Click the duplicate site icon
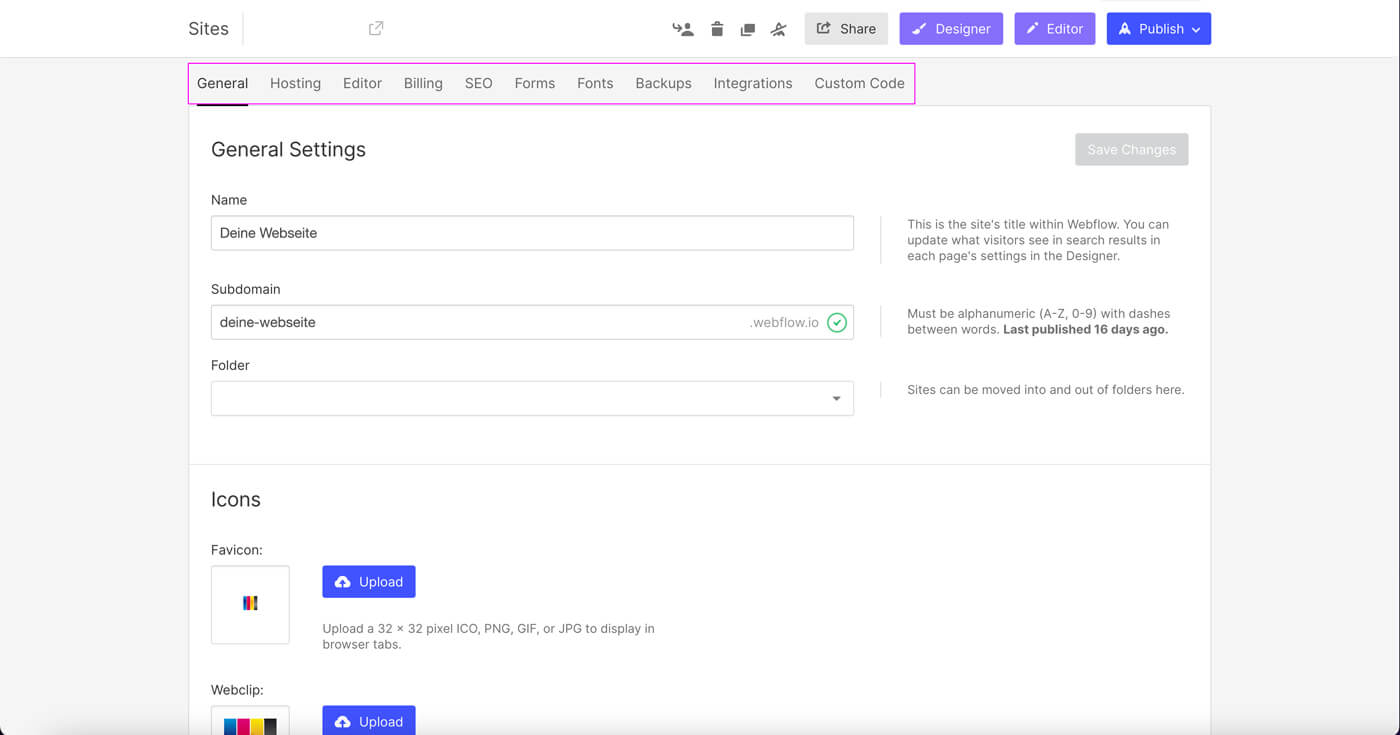The height and width of the screenshot is (735, 1400). (x=747, y=29)
